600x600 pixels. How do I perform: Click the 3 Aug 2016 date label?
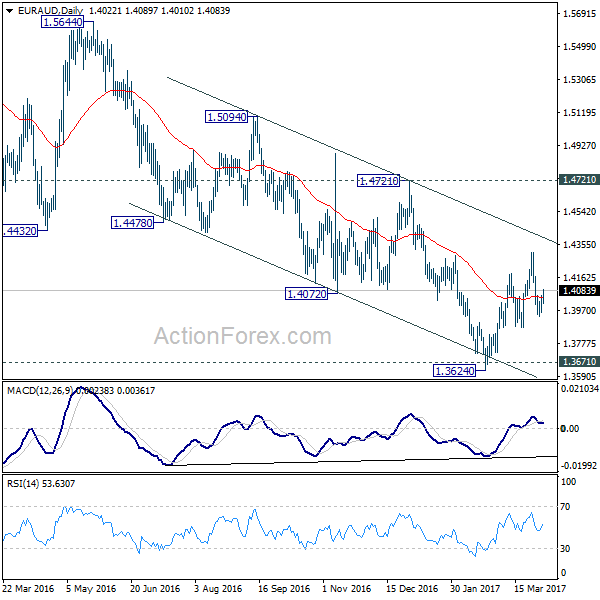218,589
